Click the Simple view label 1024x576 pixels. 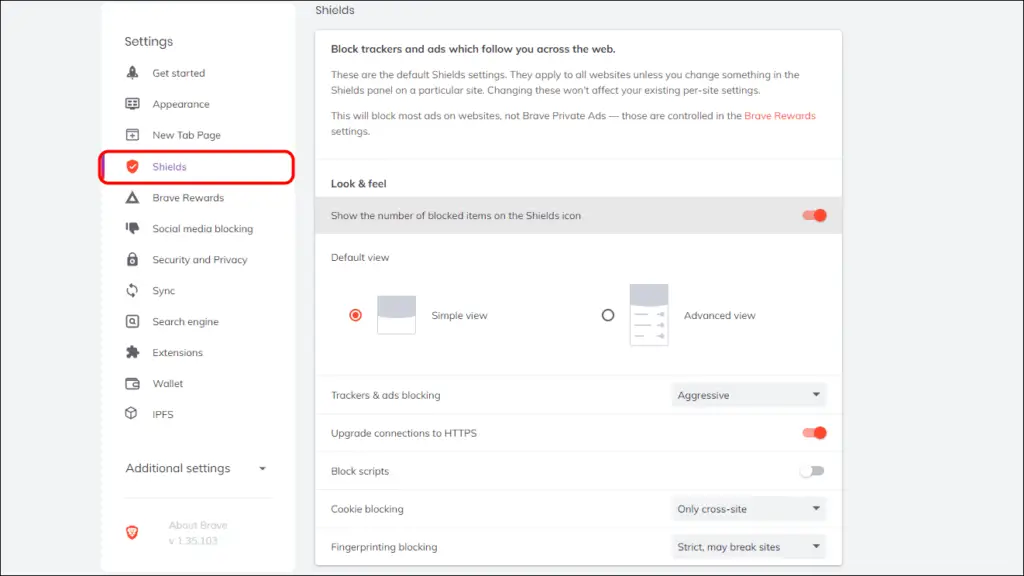(x=459, y=315)
